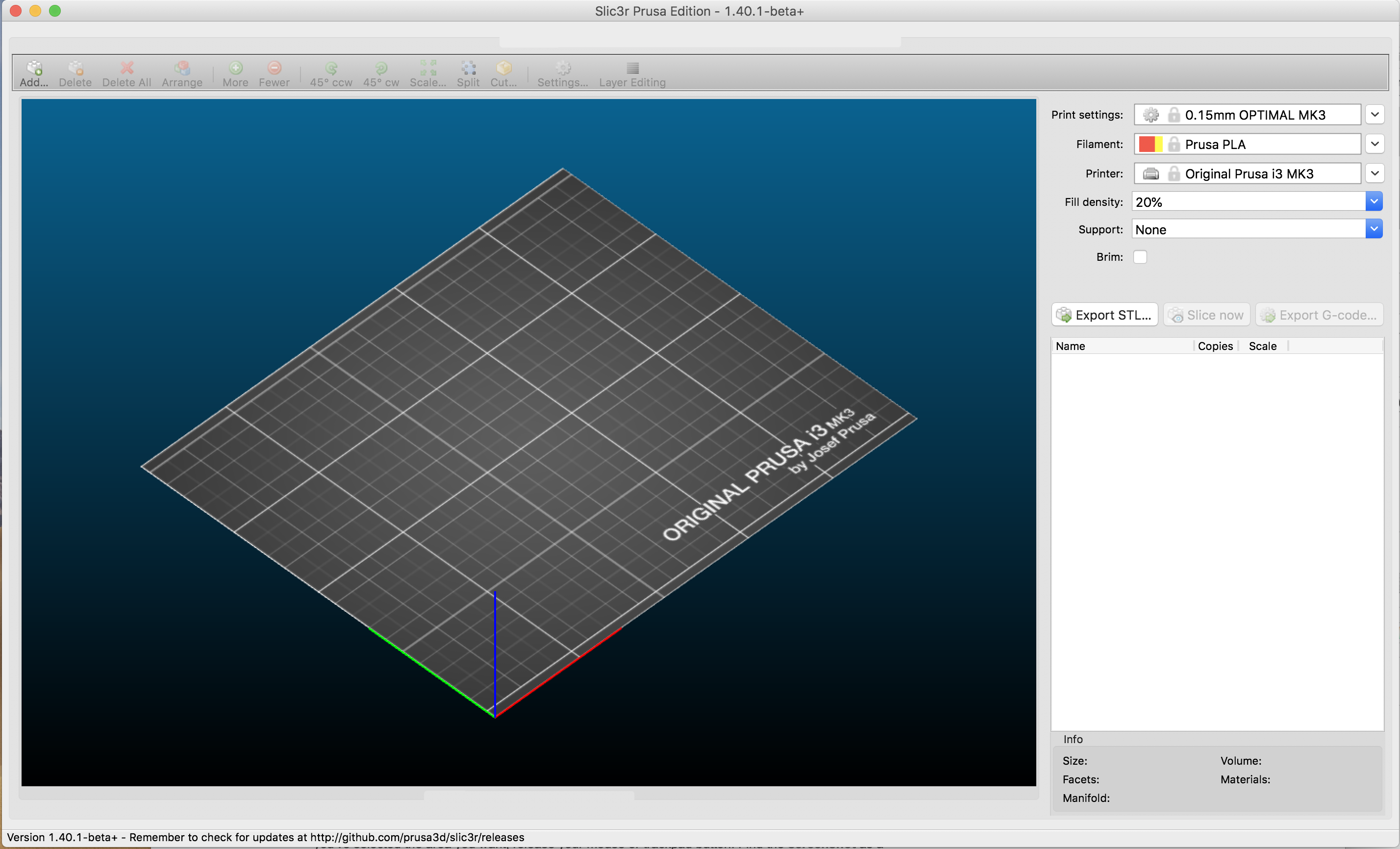This screenshot has height=849, width=1400.
Task: Click Fewer to remove copies
Action: [x=274, y=73]
